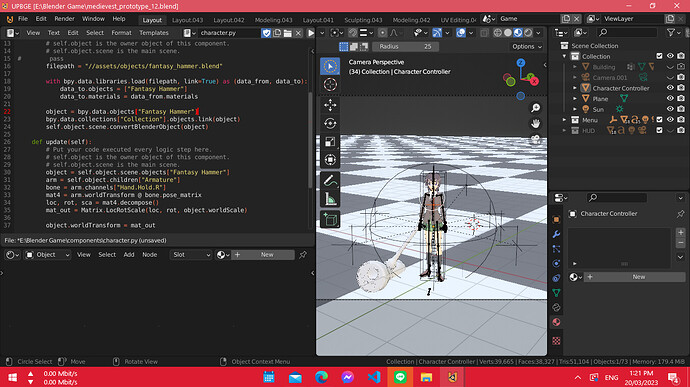Adjust the Radius value field
Screen dimensions: 690x387
pos(405,47)
